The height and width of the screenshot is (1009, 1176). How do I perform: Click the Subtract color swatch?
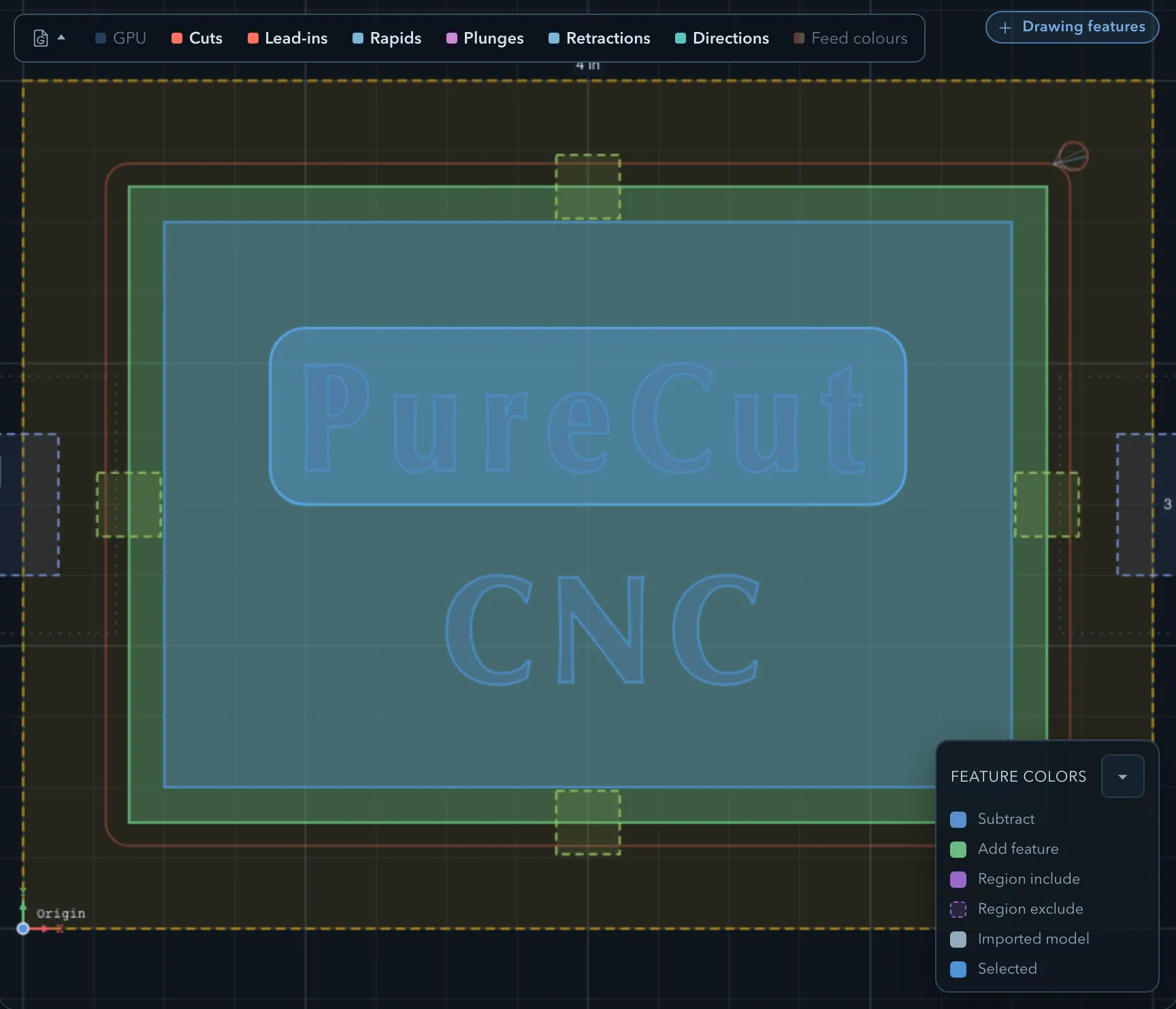pyautogui.click(x=958, y=819)
